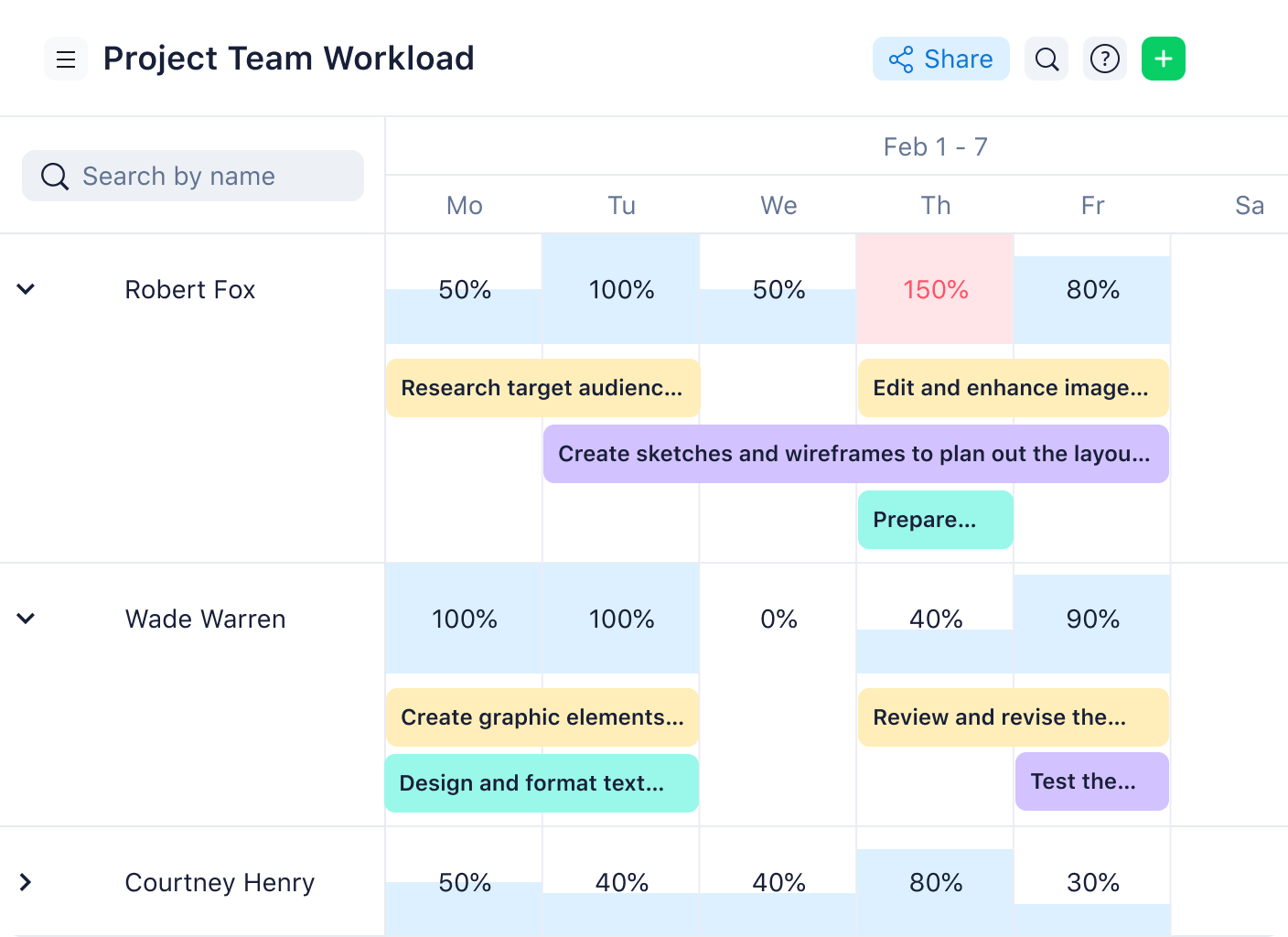The height and width of the screenshot is (937, 1288).
Task: Select the Test the purple task bar
Action: 1091,781
